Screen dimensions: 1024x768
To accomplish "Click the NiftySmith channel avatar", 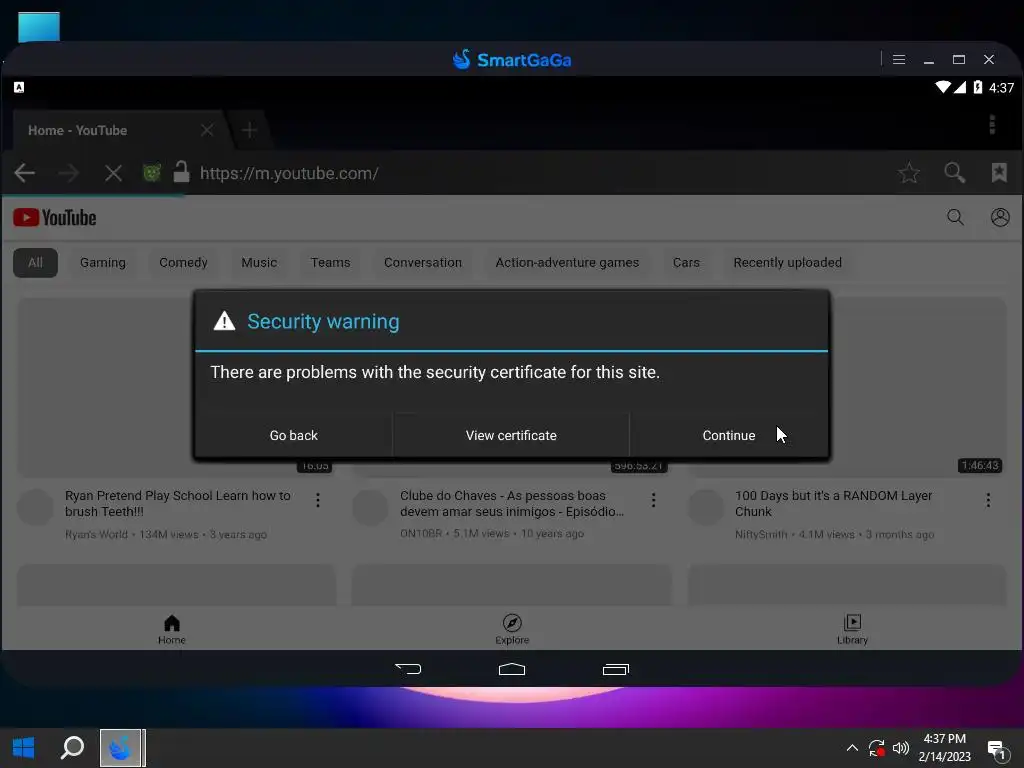I will tap(706, 507).
